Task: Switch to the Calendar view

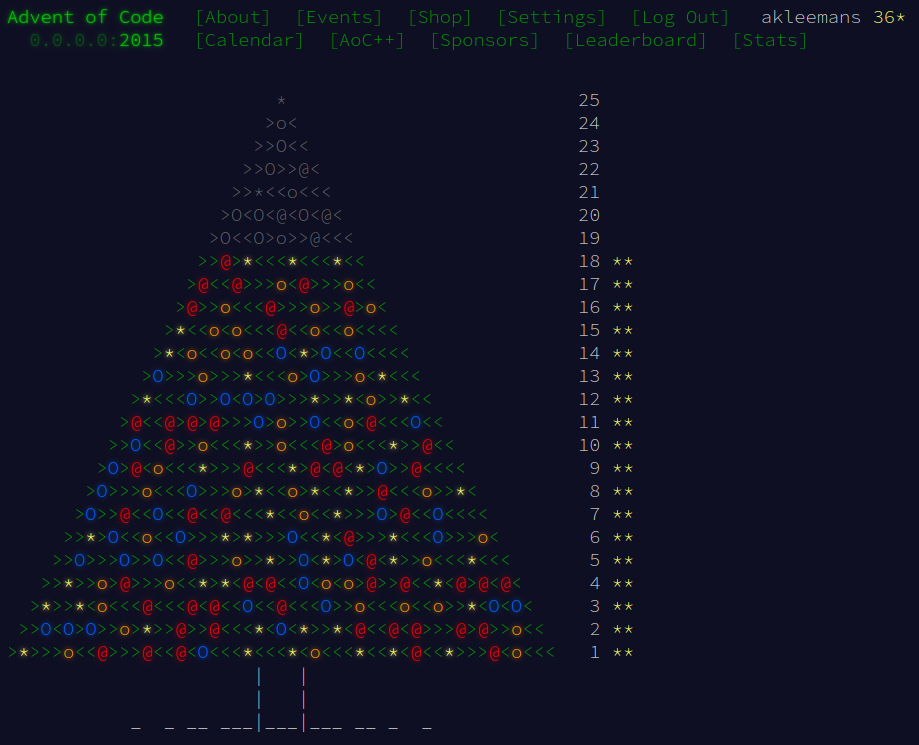Action: 249,41
